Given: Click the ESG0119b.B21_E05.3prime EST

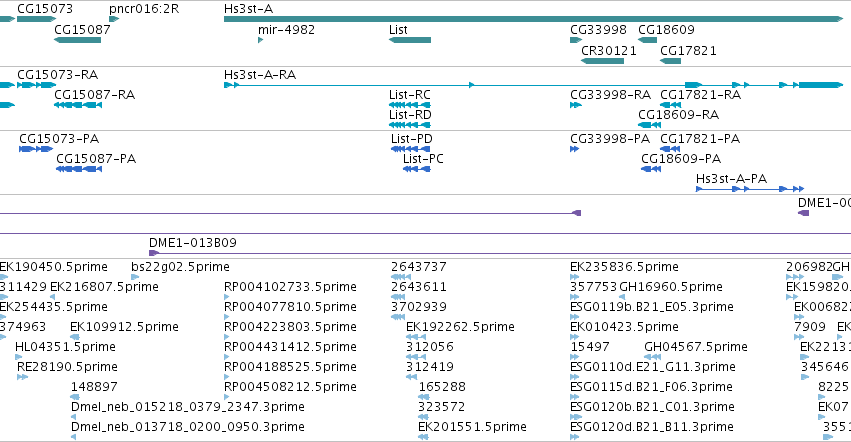Looking at the screenshot, I should pos(575,317).
